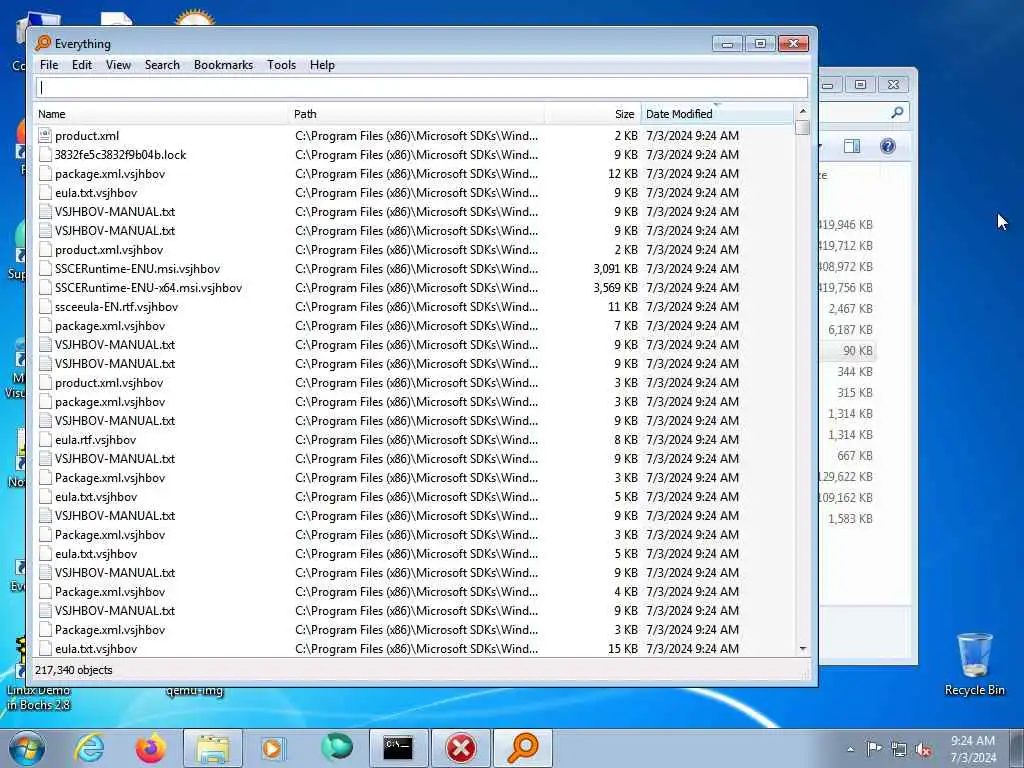Click muted volume tray icon
1024x768 pixels.
click(923, 749)
